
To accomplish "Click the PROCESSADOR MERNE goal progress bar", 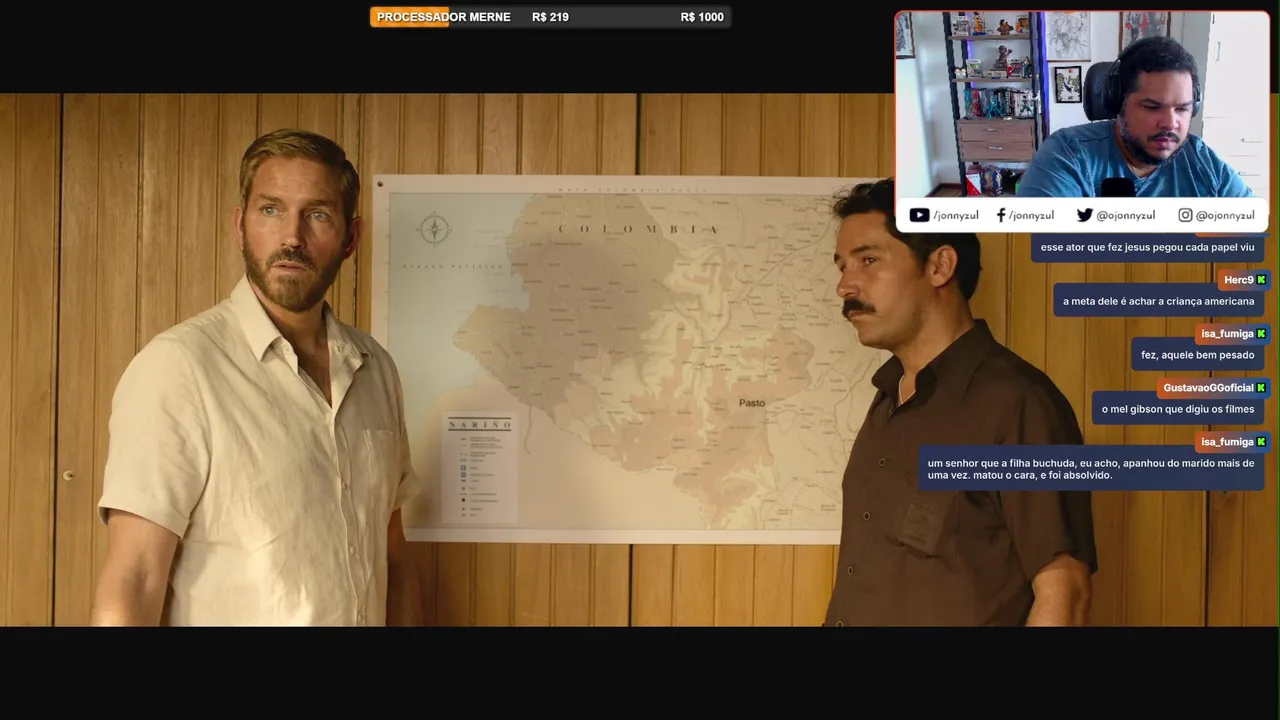I will (550, 17).
